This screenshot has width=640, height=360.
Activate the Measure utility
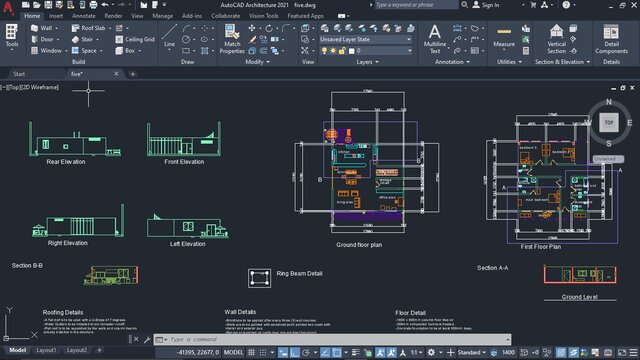[x=504, y=38]
